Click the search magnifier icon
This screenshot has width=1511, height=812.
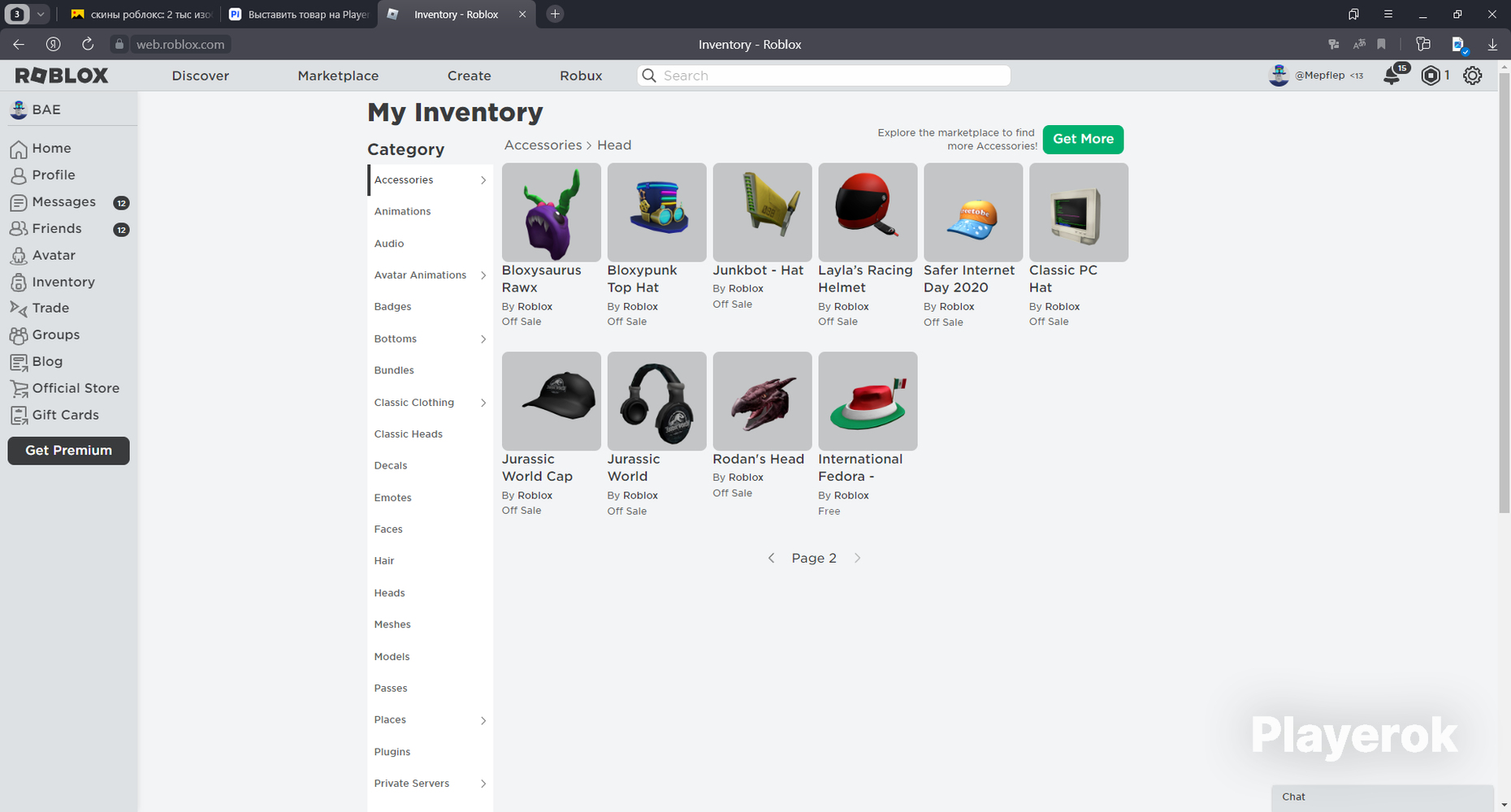(649, 76)
